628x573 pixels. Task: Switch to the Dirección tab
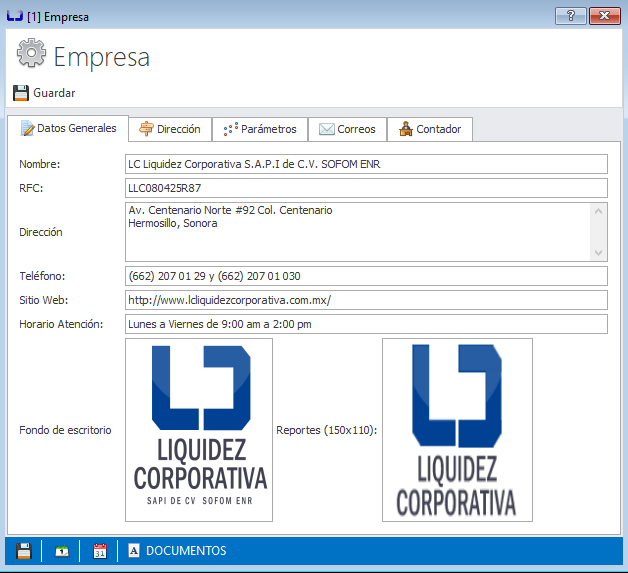170,129
